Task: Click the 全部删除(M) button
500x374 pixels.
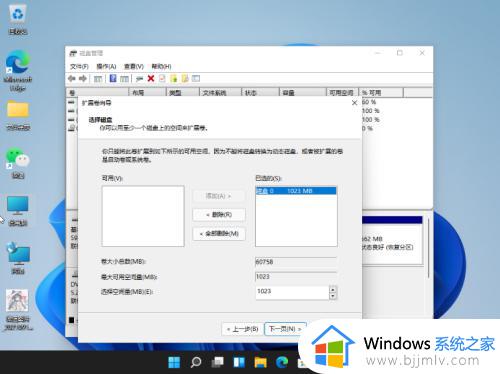Action: point(219,234)
